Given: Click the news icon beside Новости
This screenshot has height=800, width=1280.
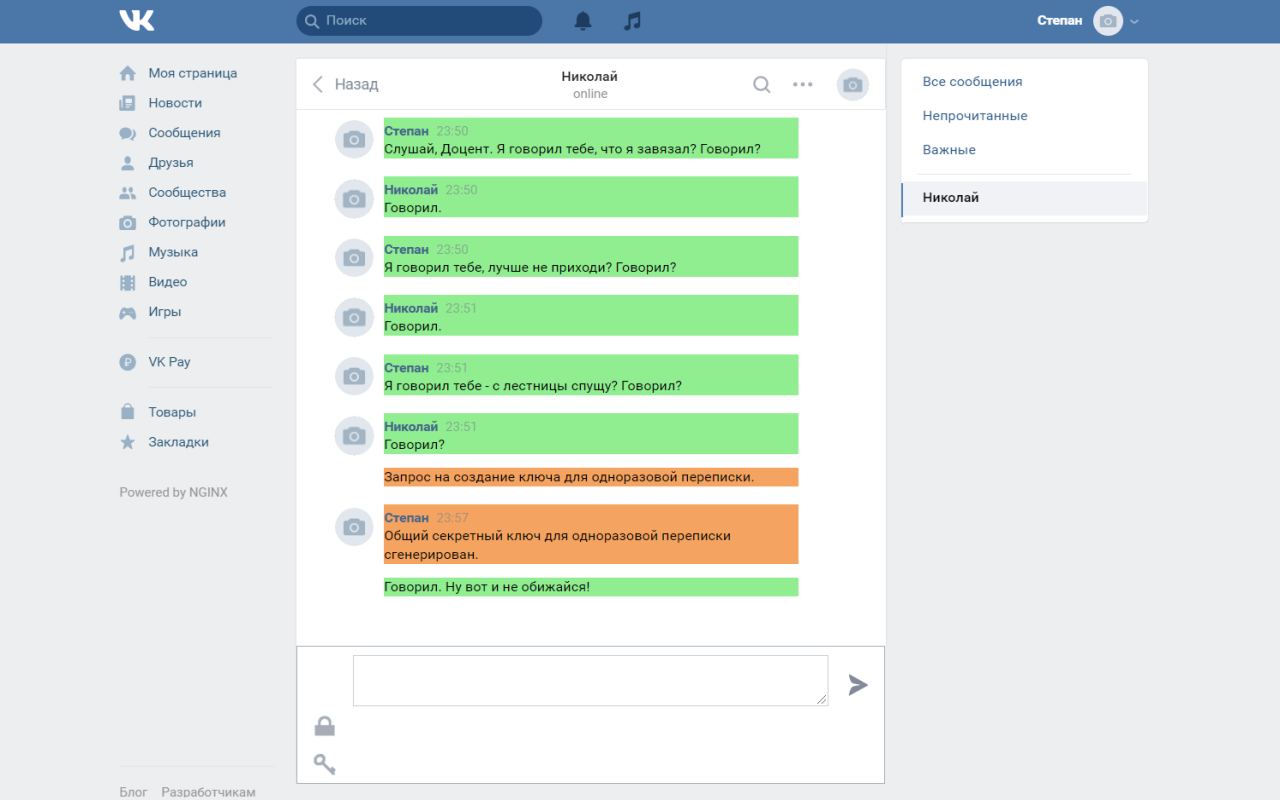Looking at the screenshot, I should coord(127,103).
